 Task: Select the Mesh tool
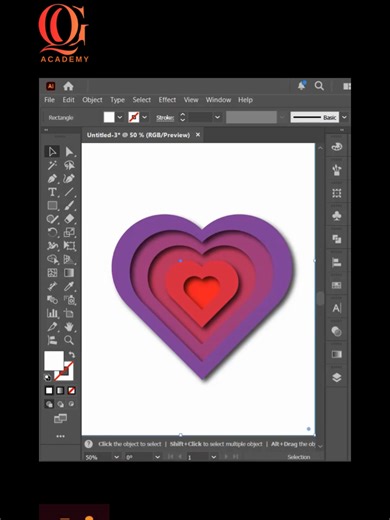point(52,273)
